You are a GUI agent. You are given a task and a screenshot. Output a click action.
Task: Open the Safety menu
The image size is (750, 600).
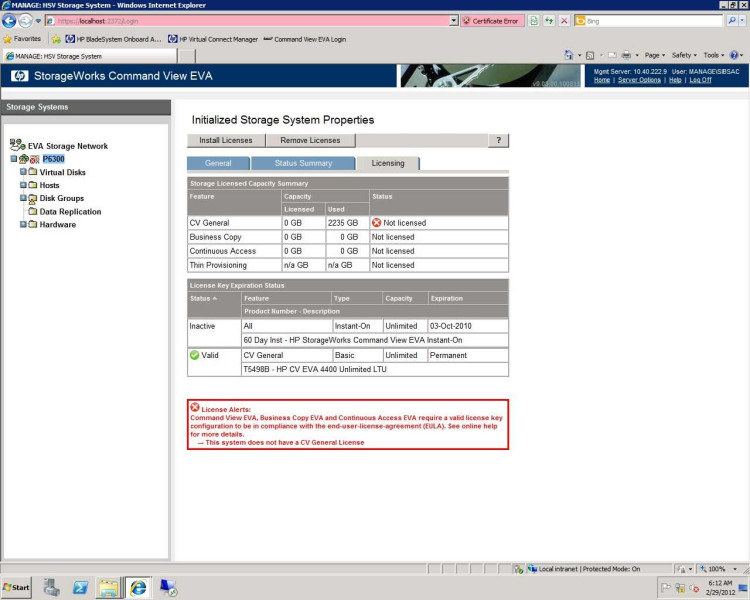684,55
